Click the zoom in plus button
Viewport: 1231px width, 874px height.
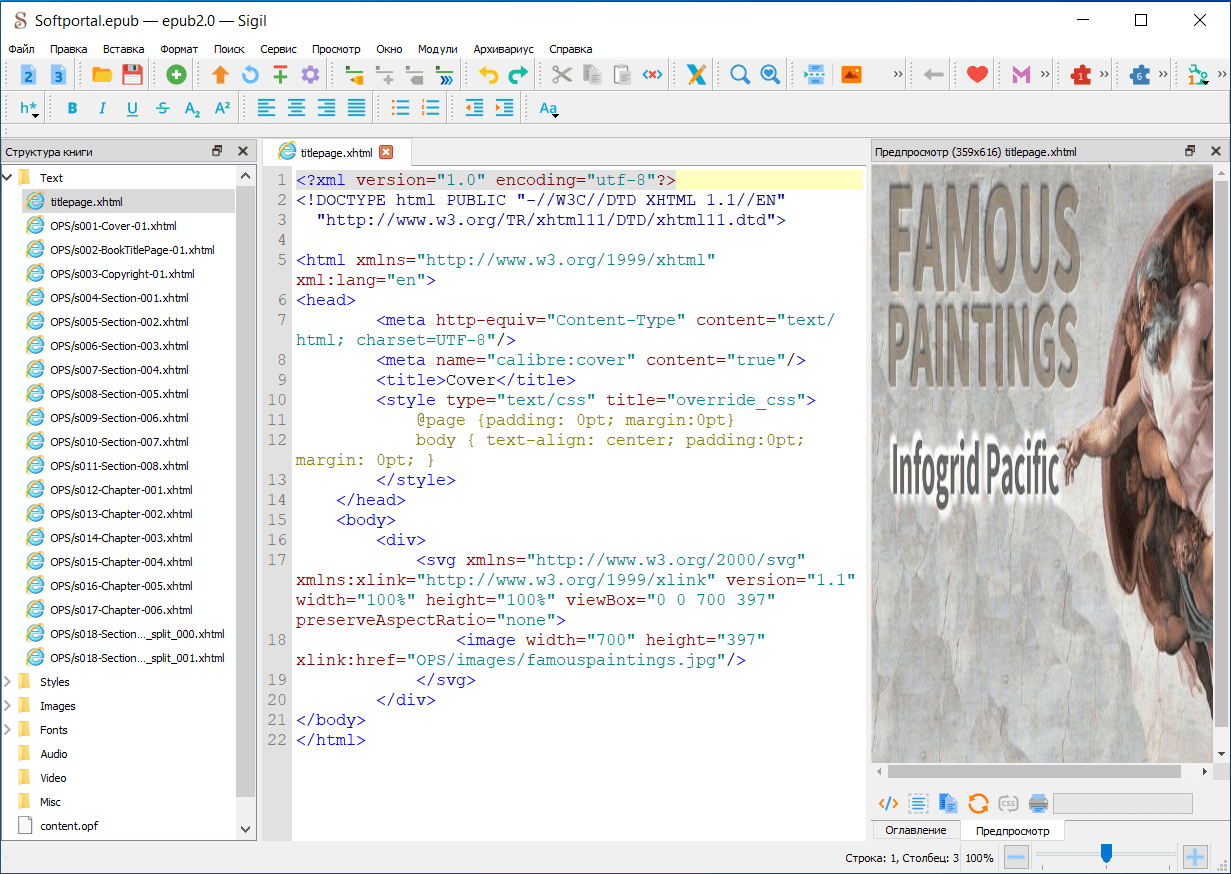pyautogui.click(x=1194, y=857)
